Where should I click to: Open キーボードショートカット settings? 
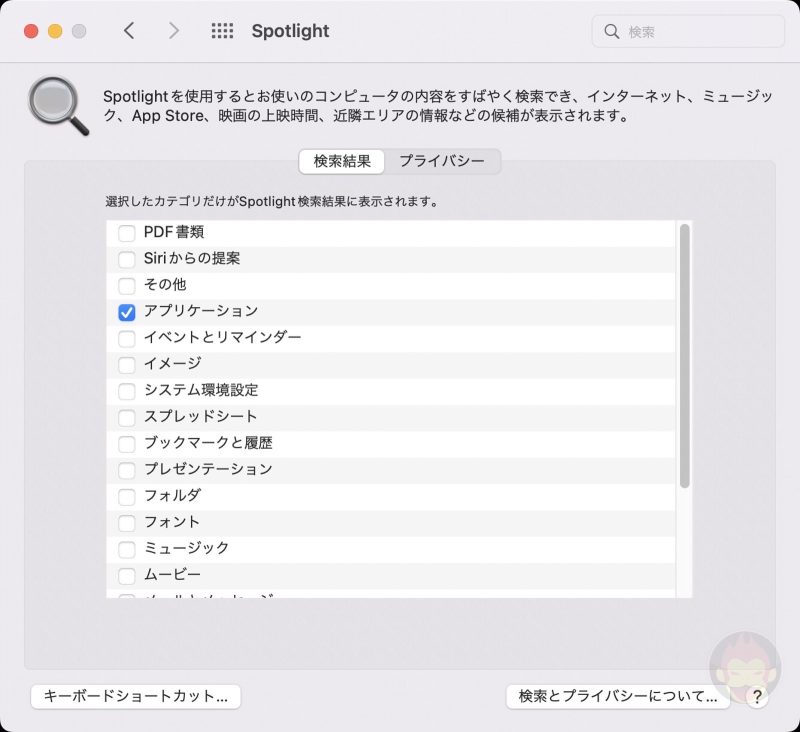(x=135, y=697)
